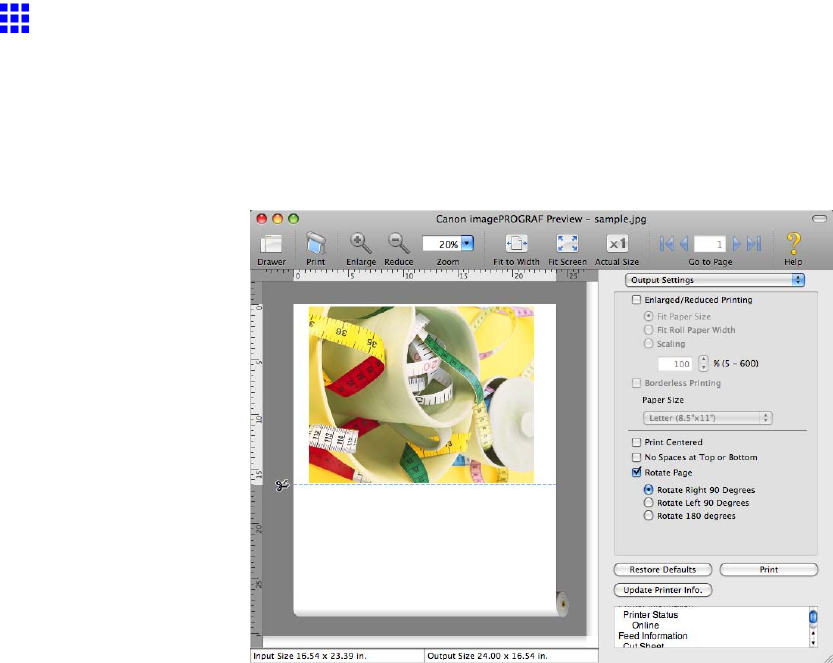Go to the previous page arrow
The width and height of the screenshot is (833, 663).
pyautogui.click(x=684, y=244)
